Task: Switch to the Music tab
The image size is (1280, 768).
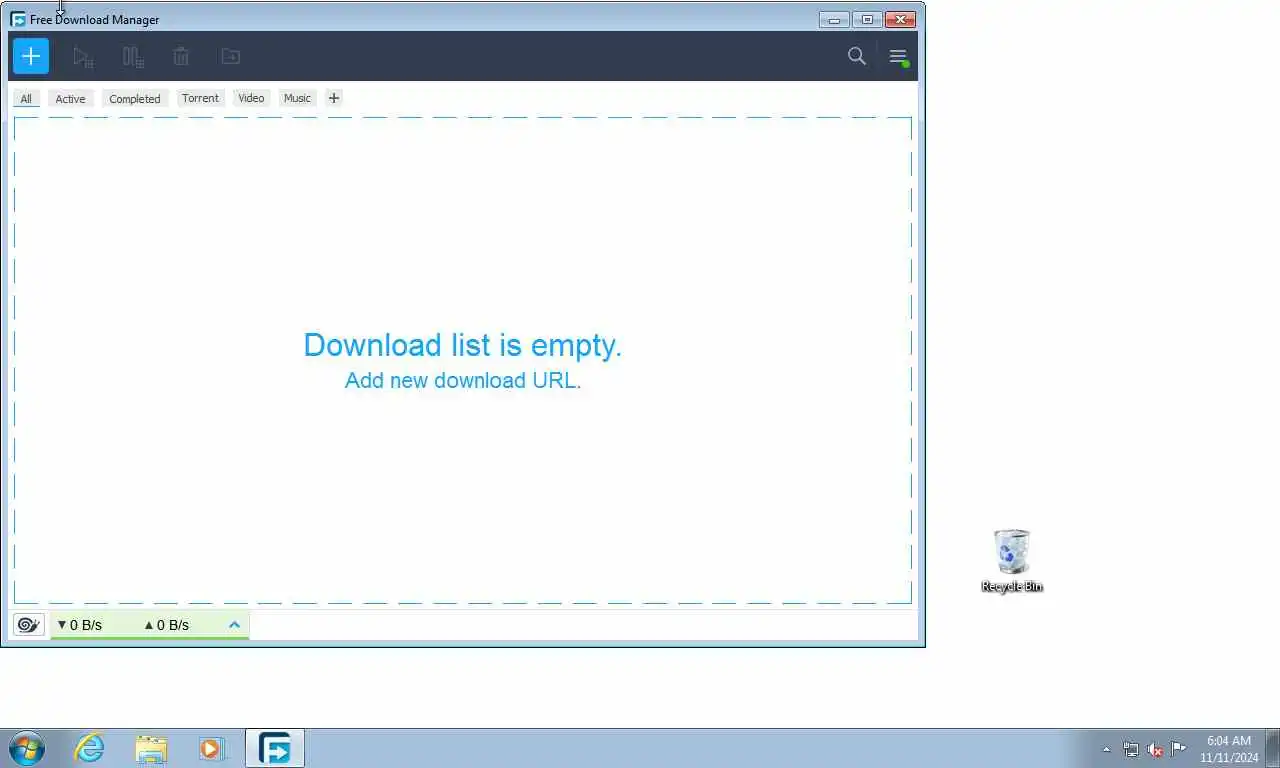Action: [297, 98]
